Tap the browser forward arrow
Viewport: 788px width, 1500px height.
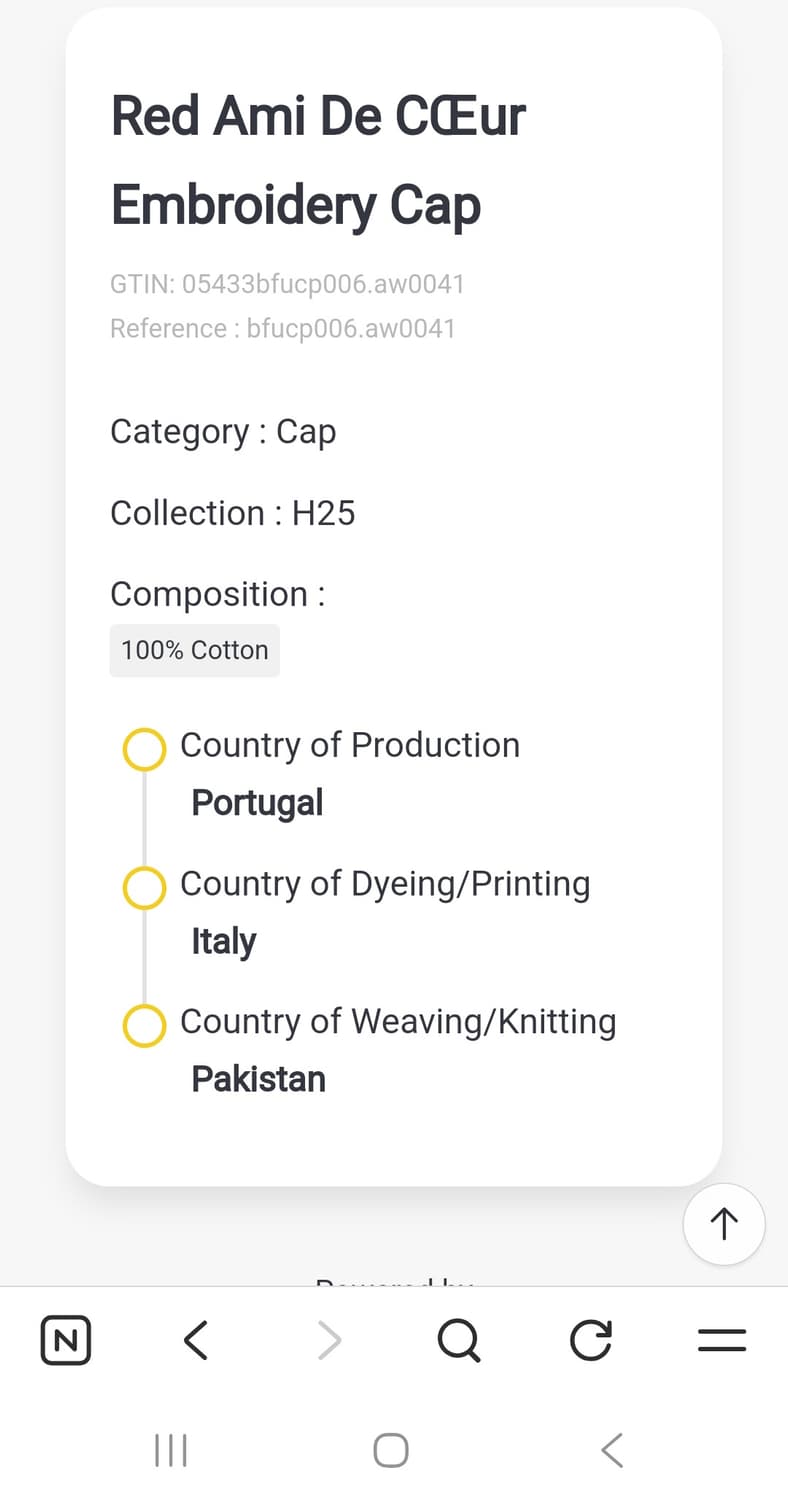[x=329, y=1340]
